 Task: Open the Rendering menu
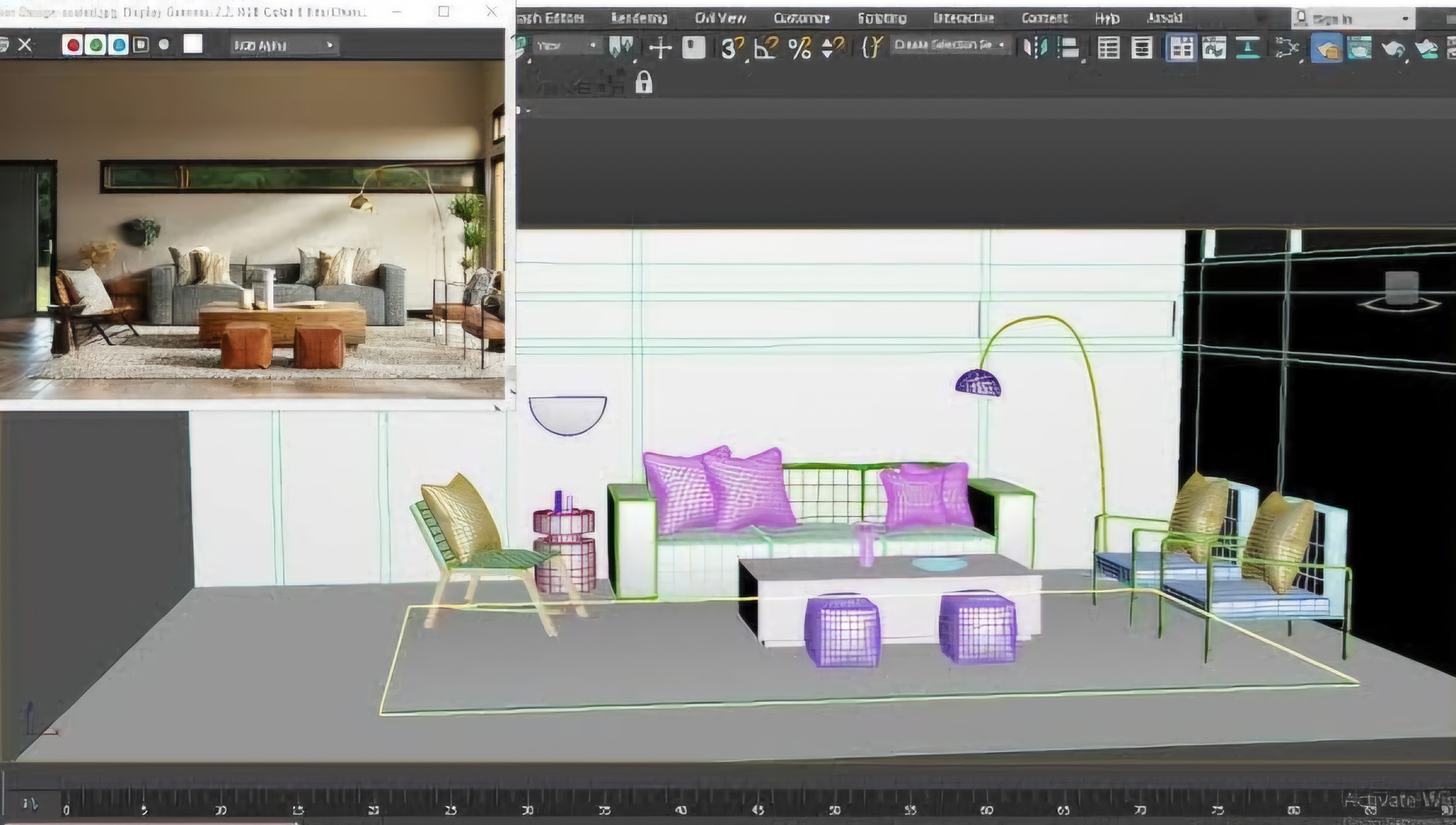pyautogui.click(x=639, y=18)
